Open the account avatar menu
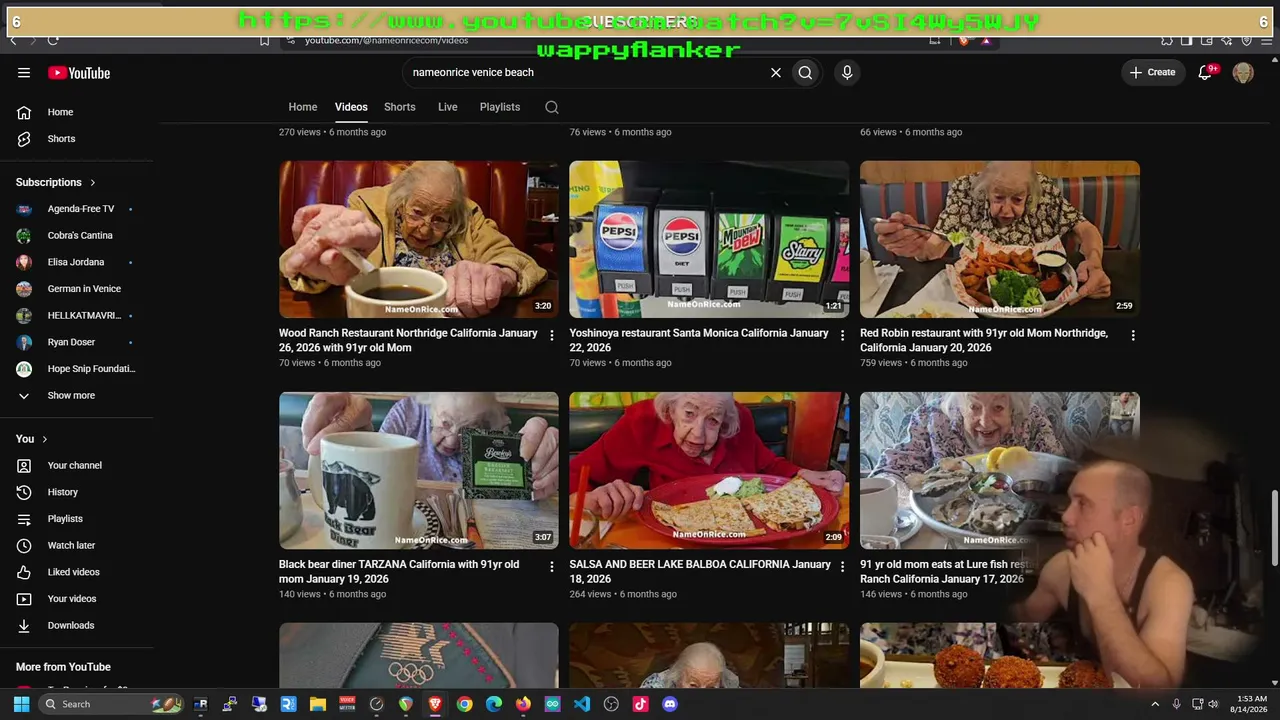The width and height of the screenshot is (1280, 720). pyautogui.click(x=1243, y=72)
